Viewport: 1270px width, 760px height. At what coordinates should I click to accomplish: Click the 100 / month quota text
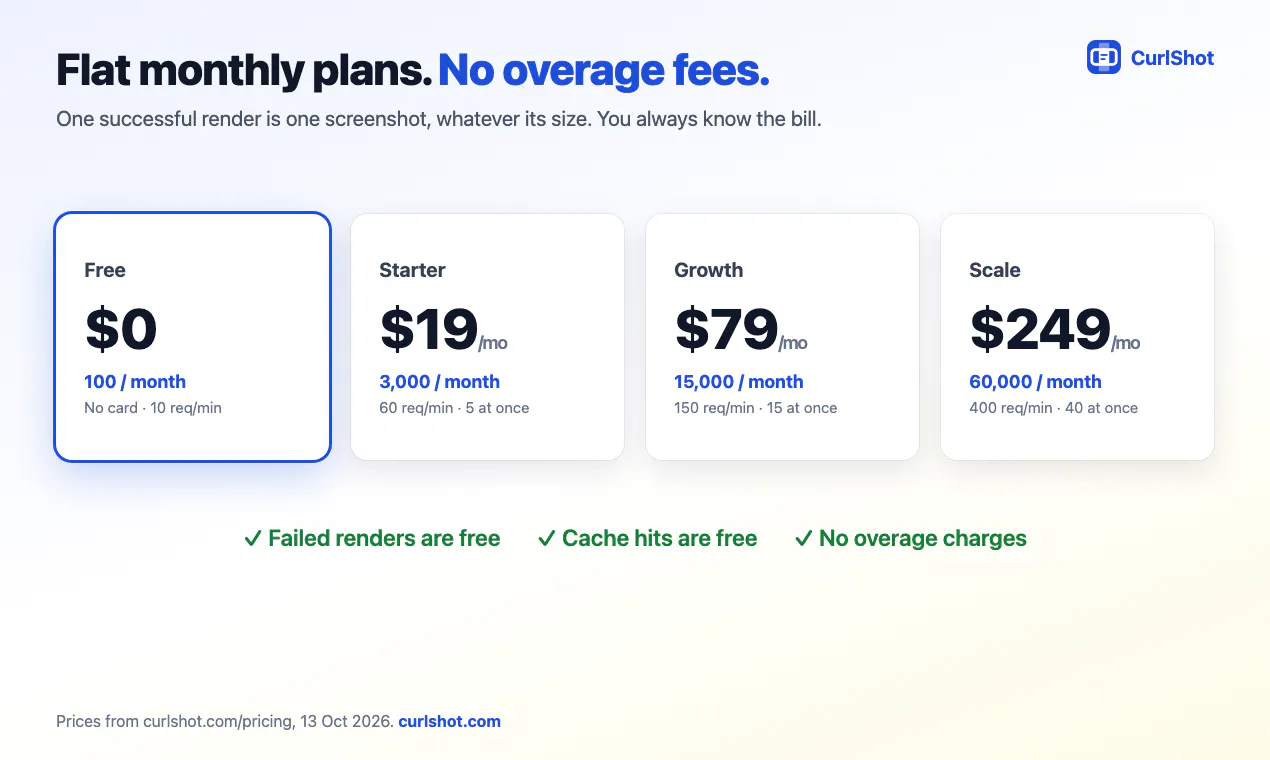(x=135, y=382)
